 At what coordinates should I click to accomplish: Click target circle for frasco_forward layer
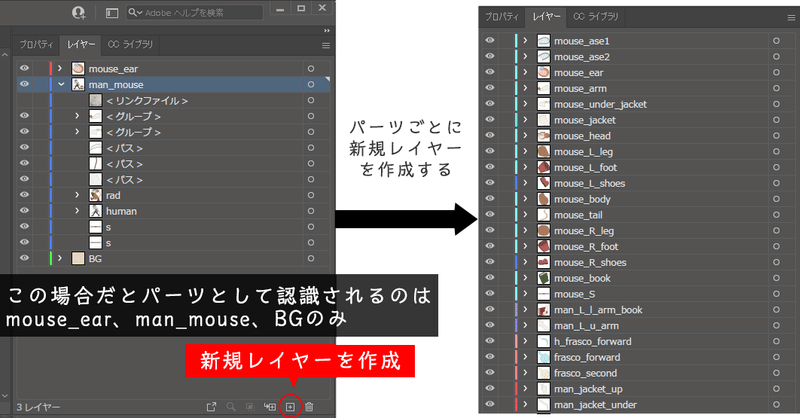point(776,357)
